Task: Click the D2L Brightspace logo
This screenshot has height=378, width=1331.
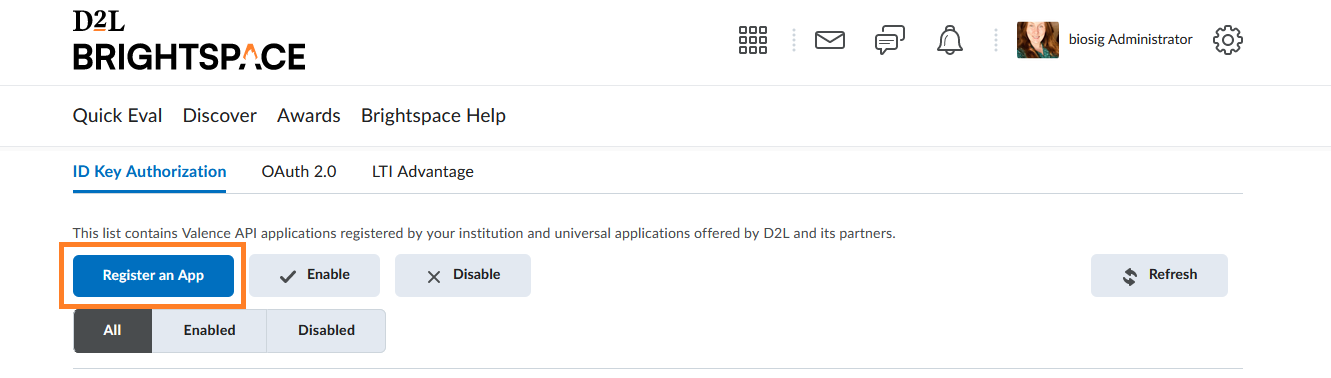Action: click(x=189, y=41)
